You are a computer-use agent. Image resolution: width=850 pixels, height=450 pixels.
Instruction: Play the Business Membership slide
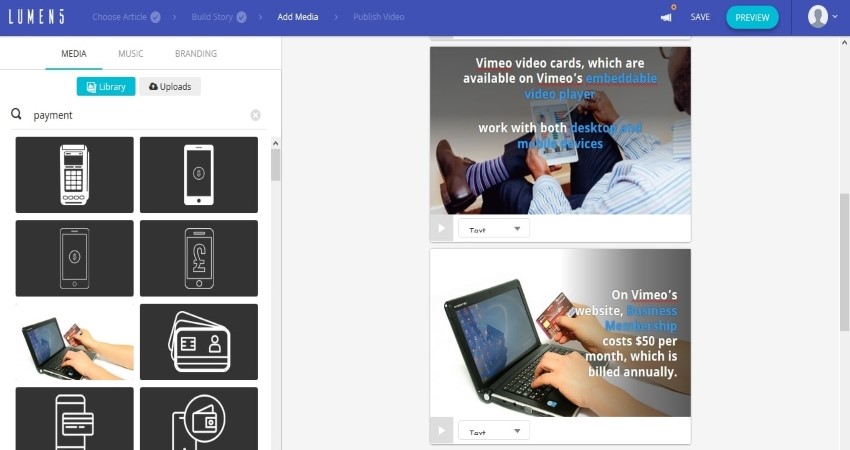441,430
